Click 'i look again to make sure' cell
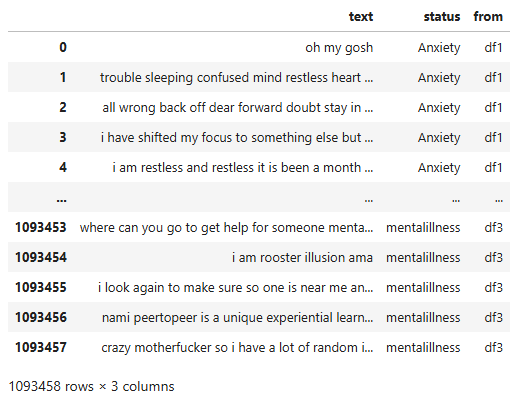The image size is (517, 397). pos(236,288)
